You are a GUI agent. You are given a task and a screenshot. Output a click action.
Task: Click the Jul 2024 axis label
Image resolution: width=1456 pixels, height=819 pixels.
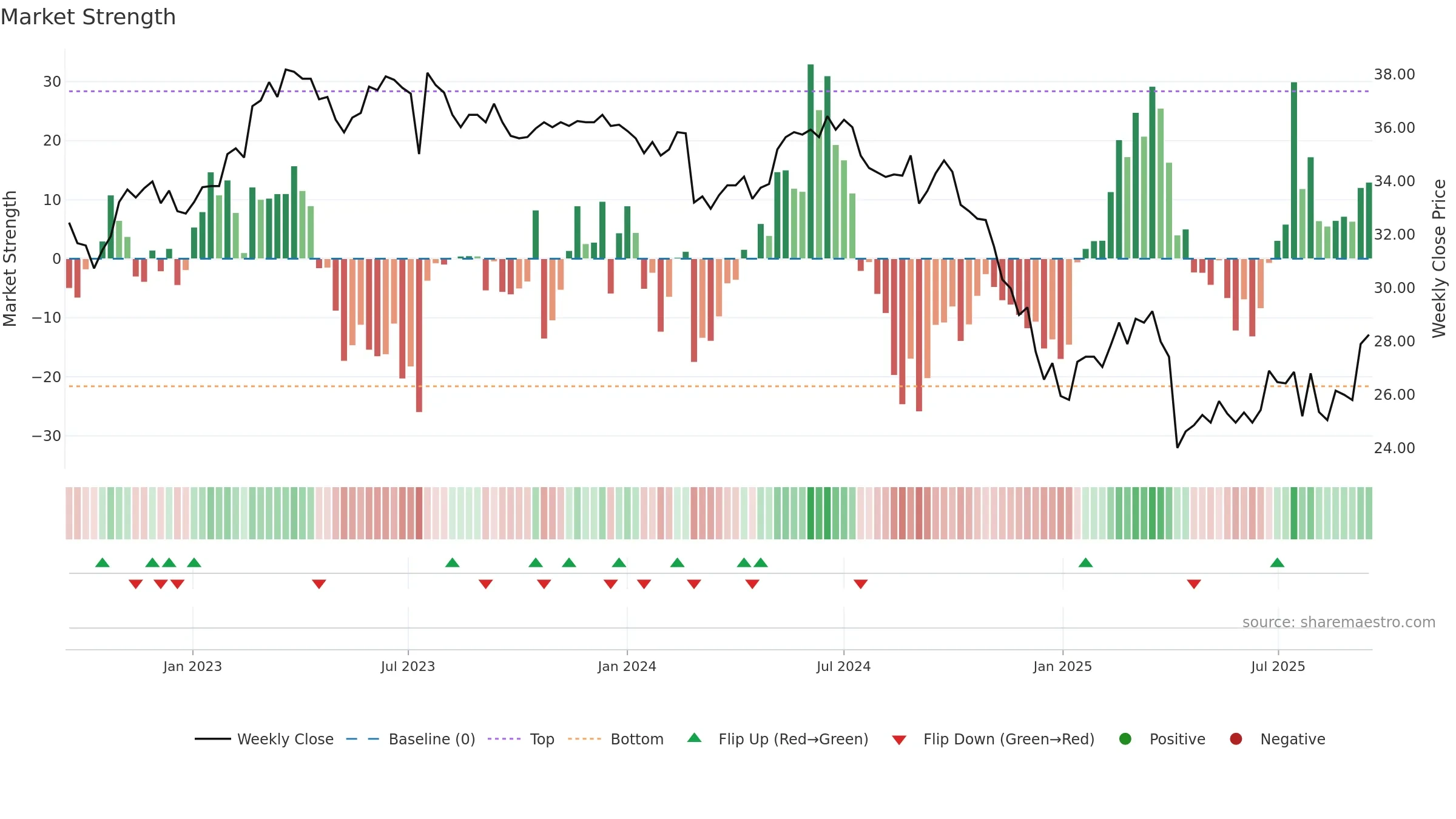(843, 666)
